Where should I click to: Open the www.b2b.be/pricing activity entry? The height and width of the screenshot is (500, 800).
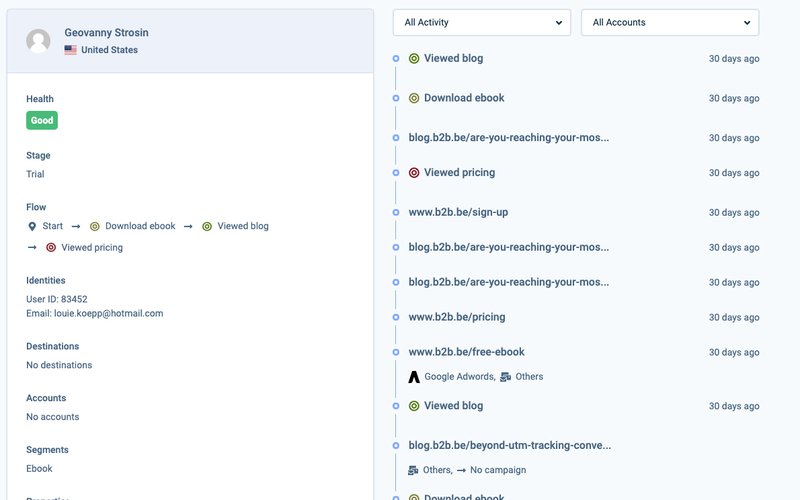pyautogui.click(x=456, y=317)
